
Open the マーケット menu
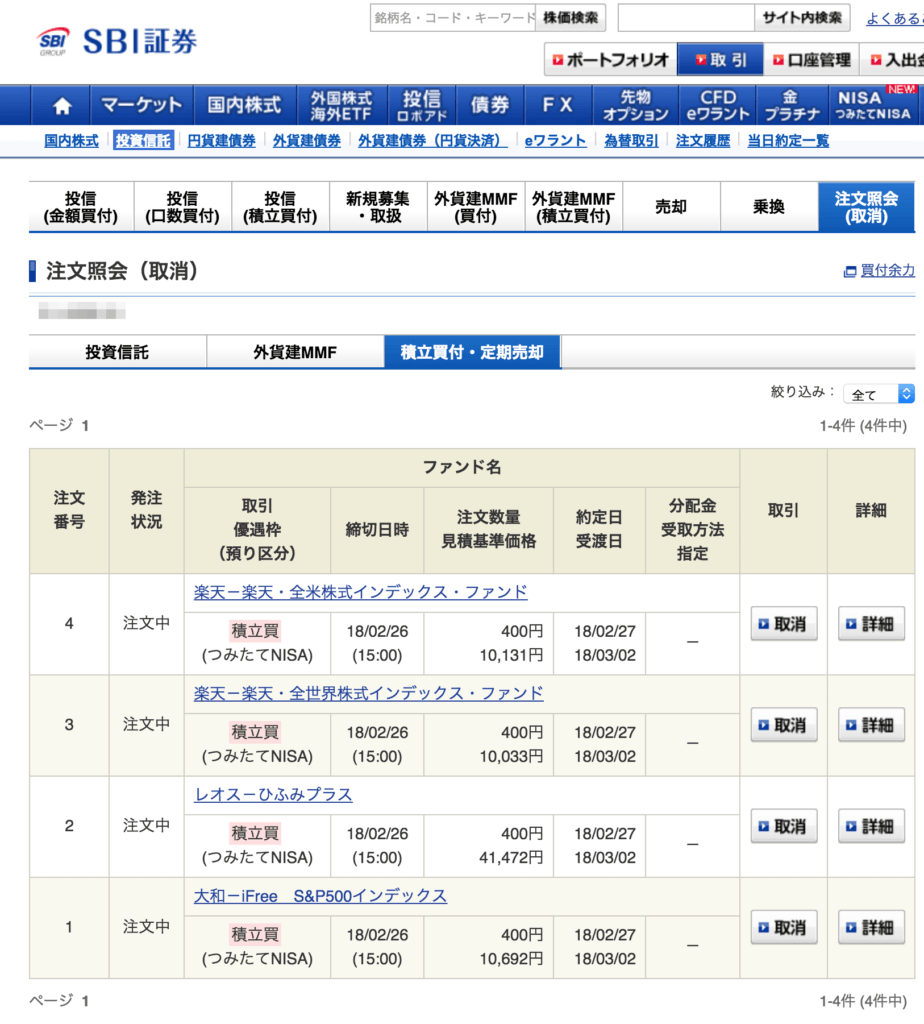pos(142,105)
